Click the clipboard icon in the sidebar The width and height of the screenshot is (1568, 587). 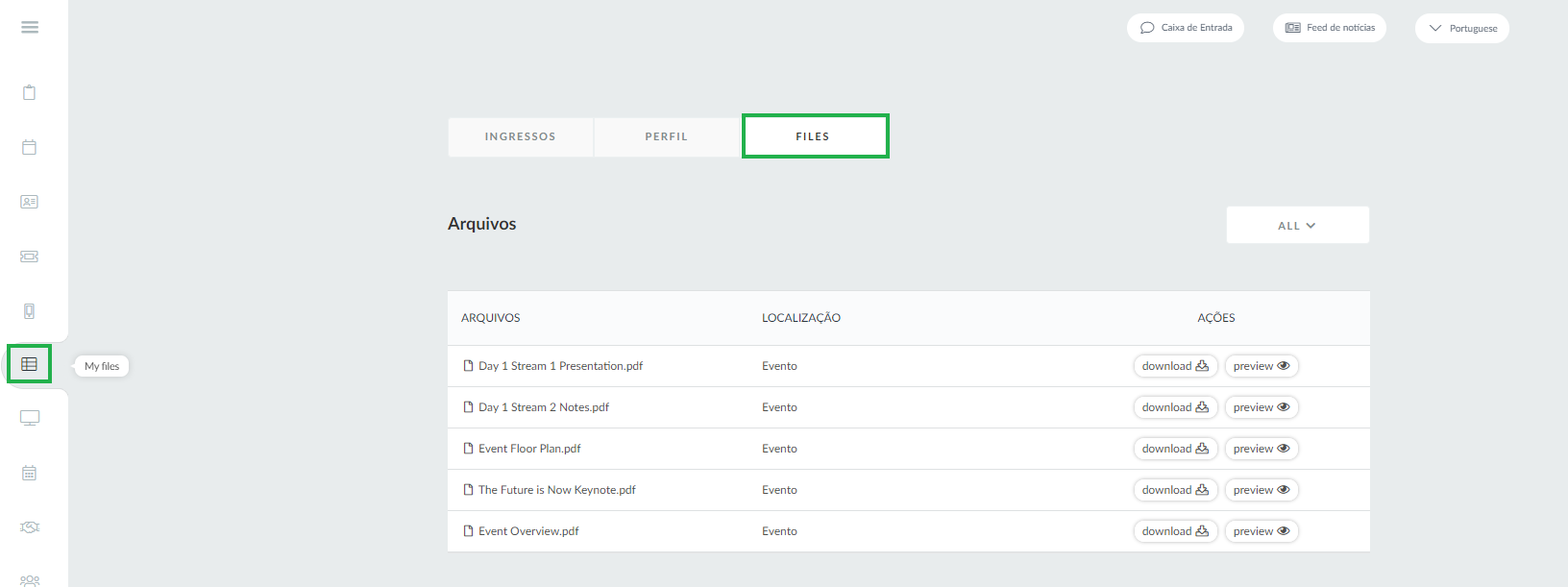[30, 92]
